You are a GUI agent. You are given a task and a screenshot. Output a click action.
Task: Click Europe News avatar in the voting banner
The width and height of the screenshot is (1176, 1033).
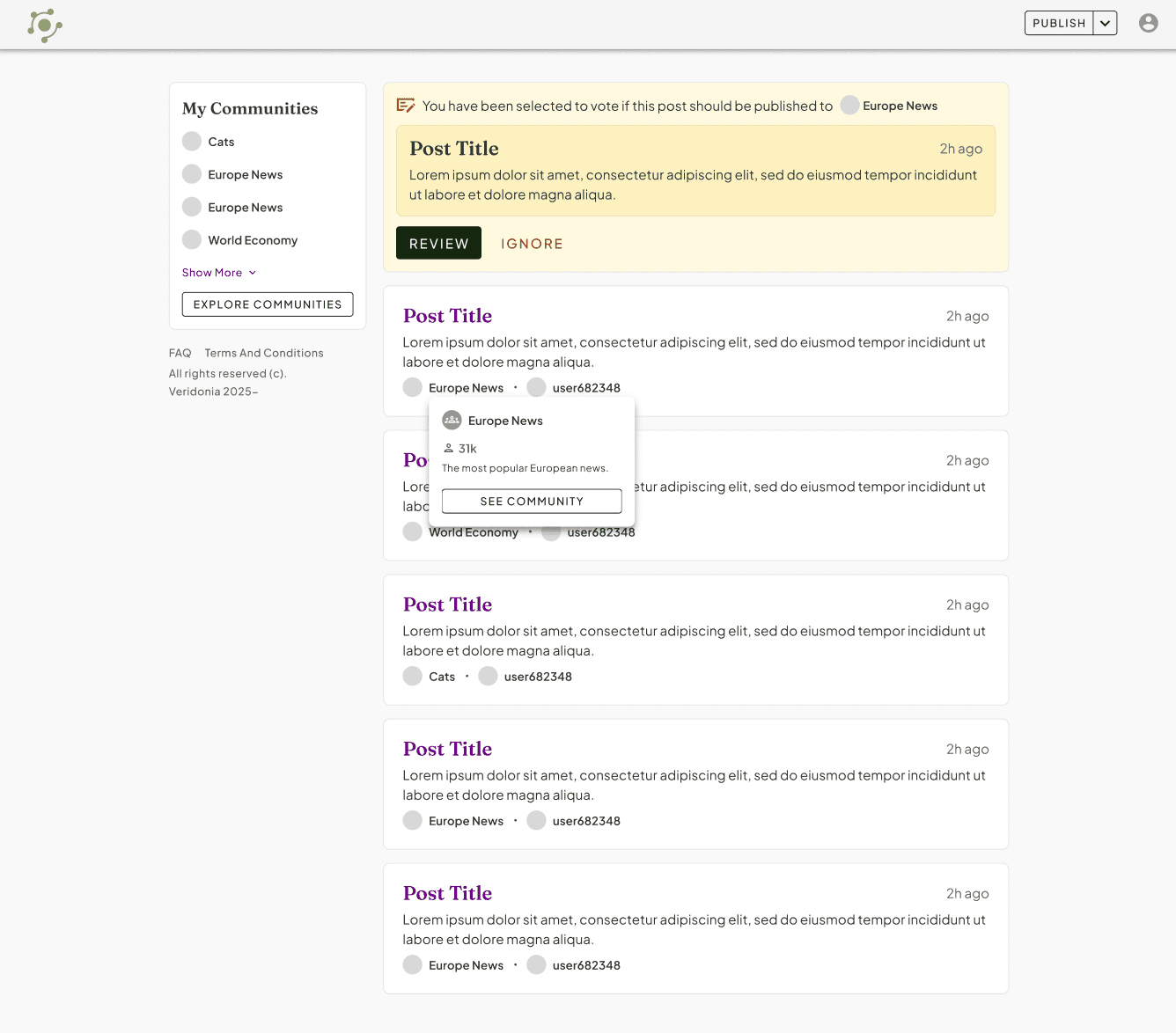[849, 106]
